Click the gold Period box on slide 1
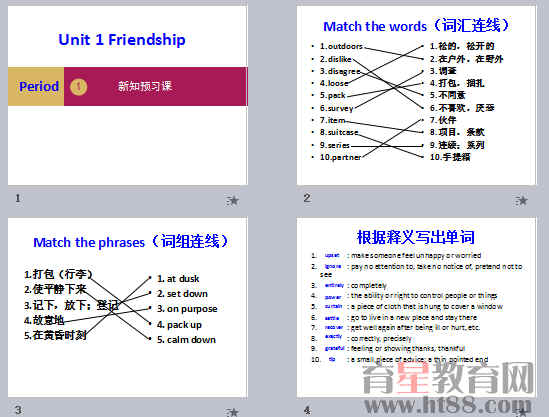This screenshot has width=549, height=417. (36, 86)
